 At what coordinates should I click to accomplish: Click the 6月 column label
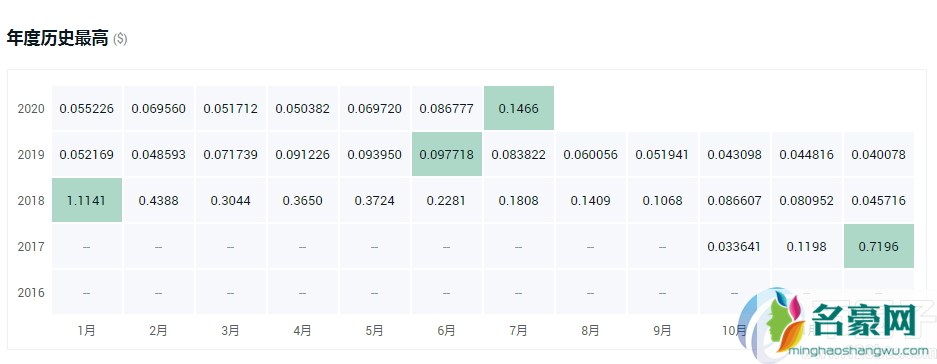pyautogui.click(x=446, y=330)
